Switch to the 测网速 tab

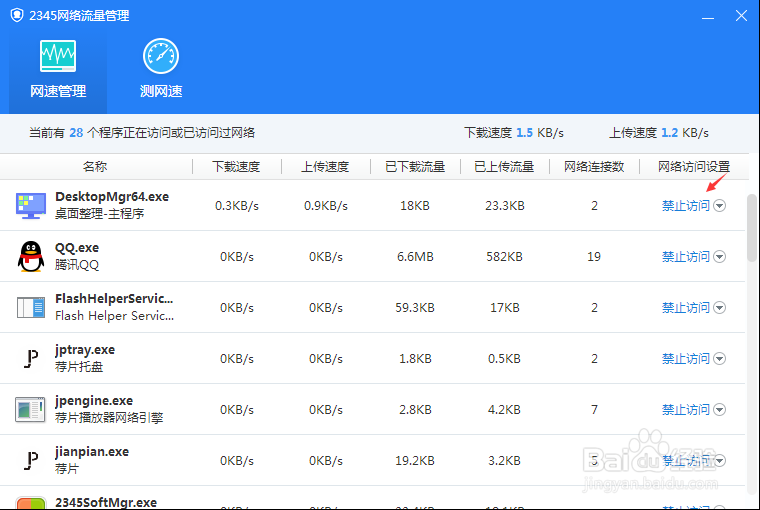pos(161,69)
